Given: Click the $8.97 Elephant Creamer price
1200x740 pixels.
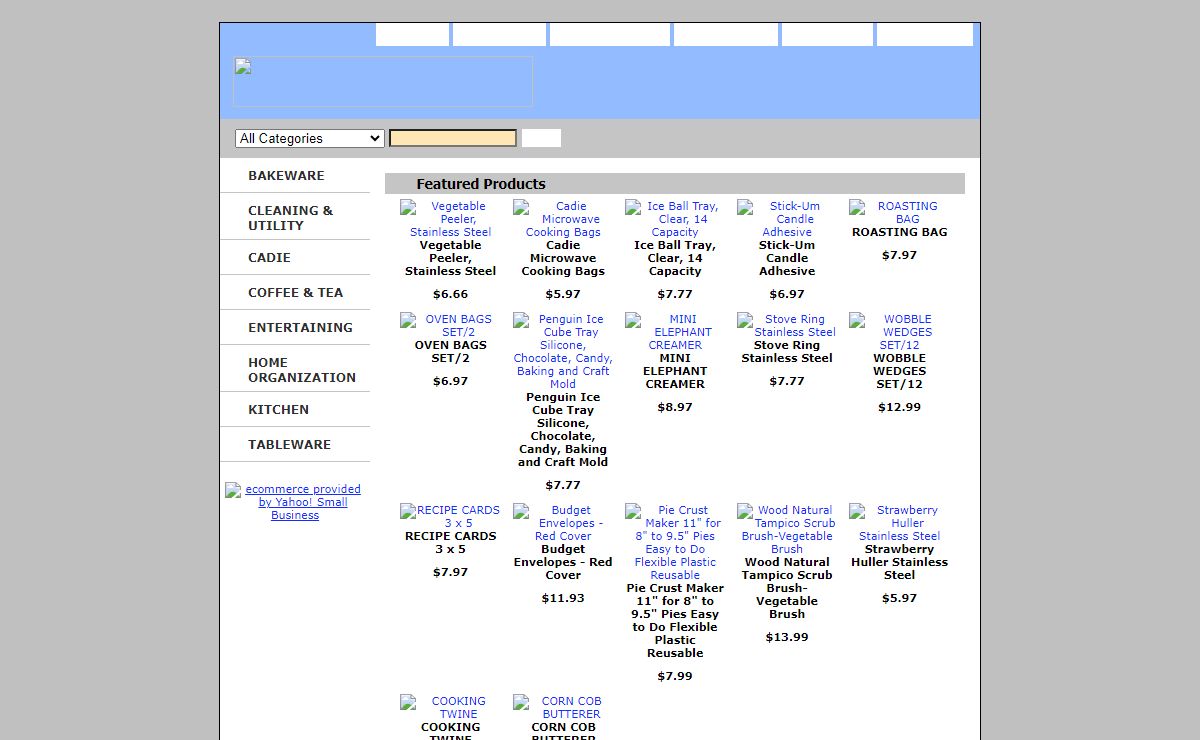Looking at the screenshot, I should [x=675, y=407].
